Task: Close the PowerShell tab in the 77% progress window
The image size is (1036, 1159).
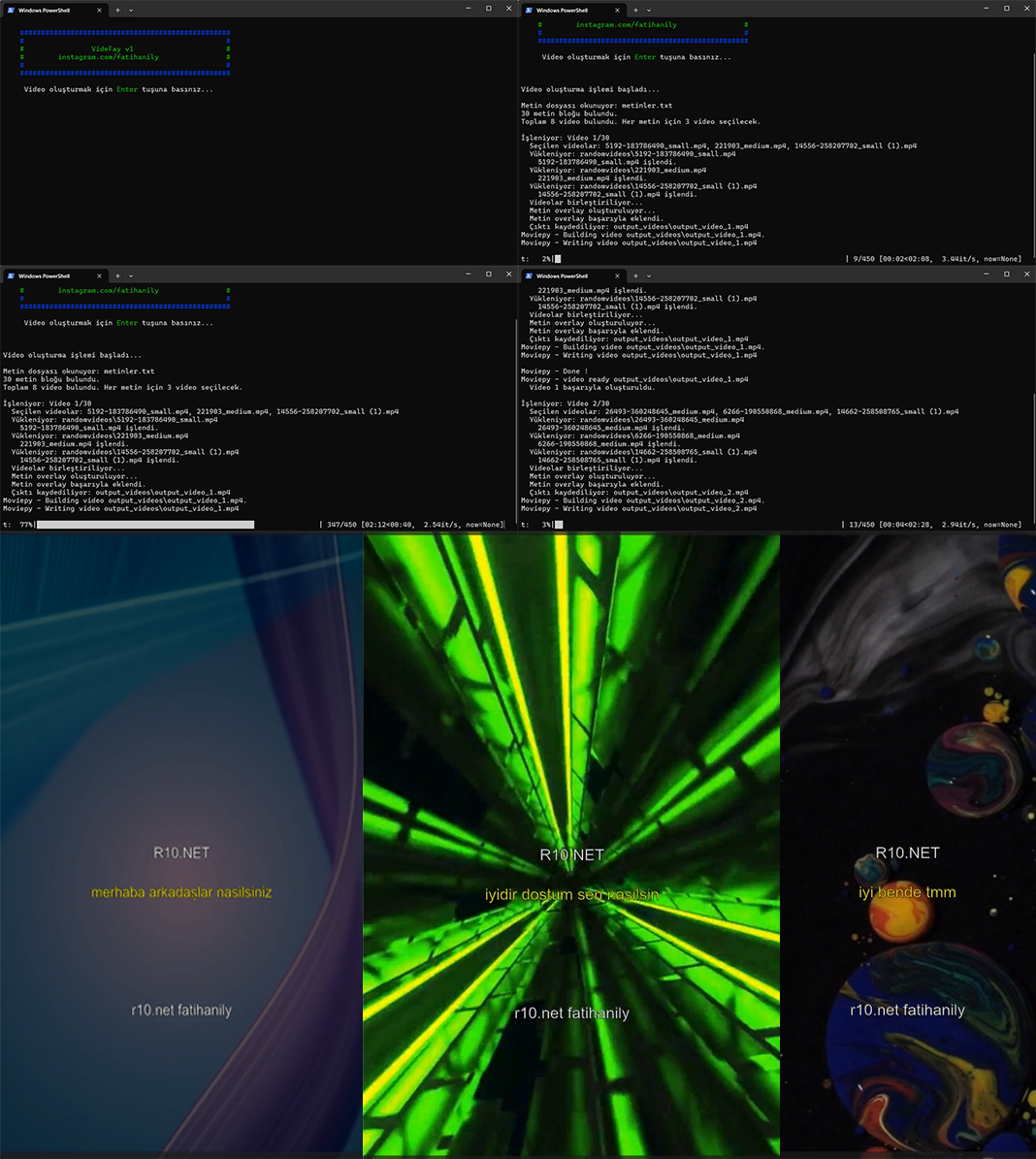Action: pos(99,275)
